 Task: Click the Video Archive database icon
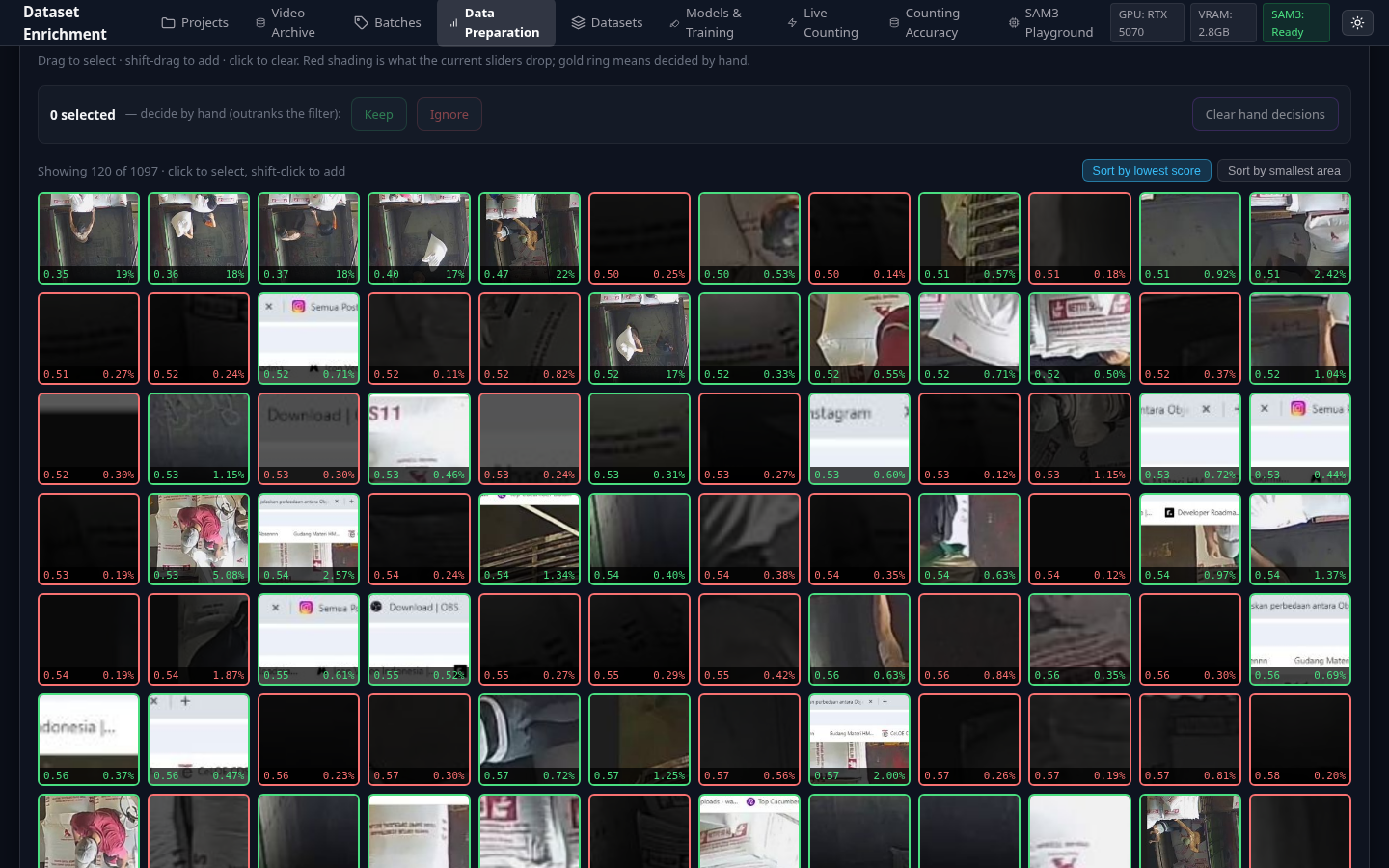click(x=260, y=23)
